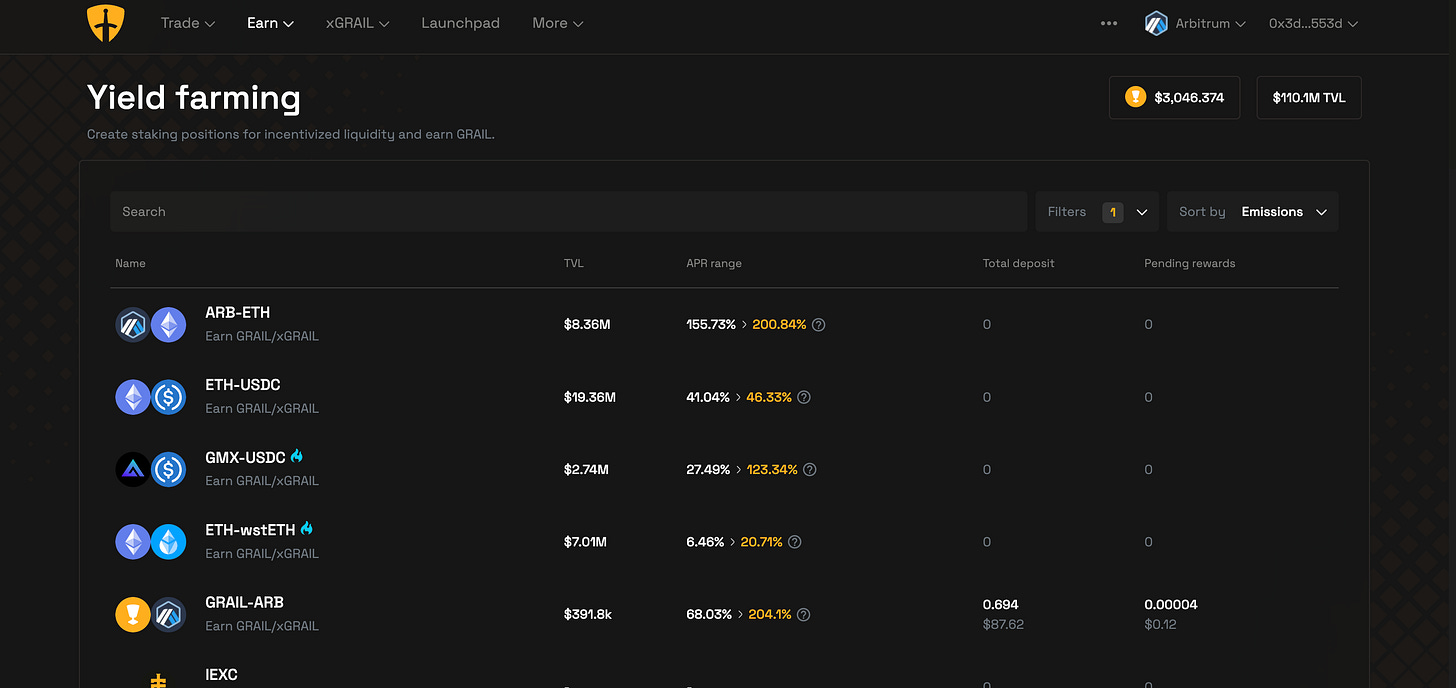Click the flame icon beside GMX-USDC
Image resolution: width=1456 pixels, height=688 pixels.
[x=296, y=456]
